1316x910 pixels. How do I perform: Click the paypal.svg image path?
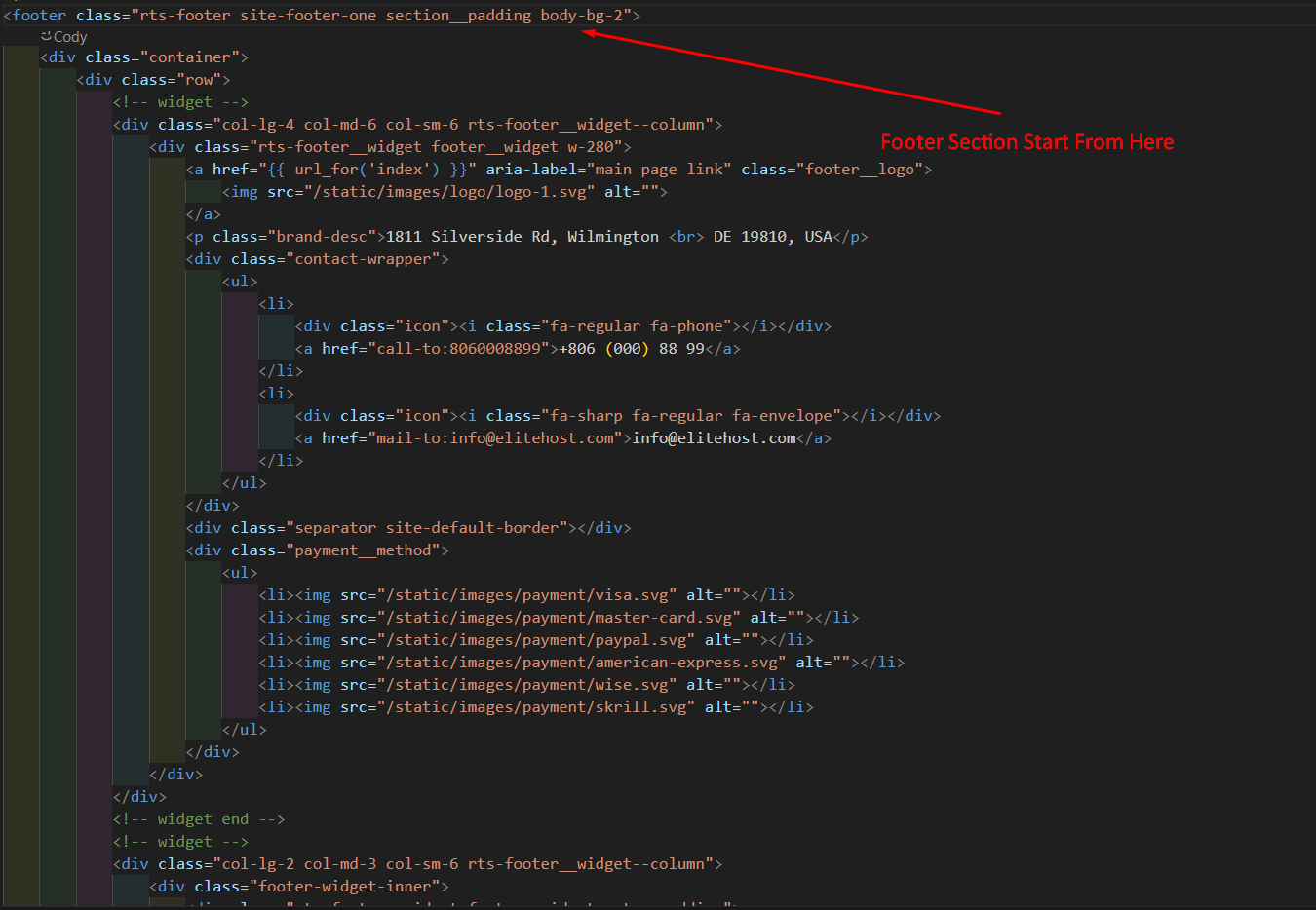pyautogui.click(x=536, y=640)
